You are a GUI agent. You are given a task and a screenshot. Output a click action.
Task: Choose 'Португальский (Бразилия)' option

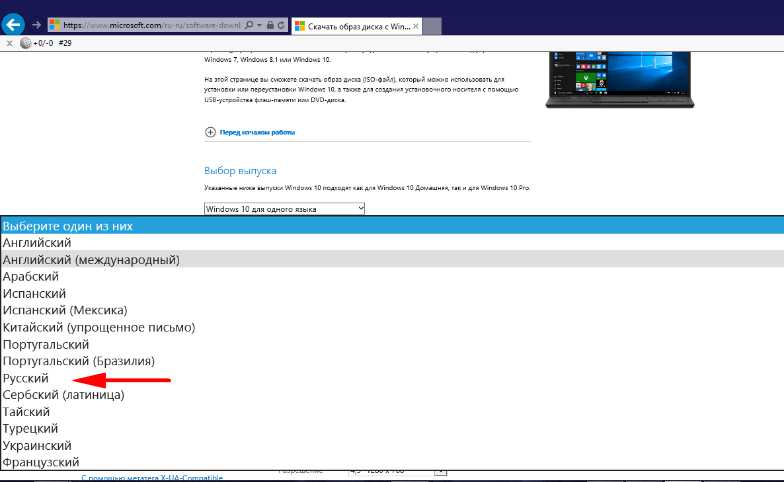(392, 361)
